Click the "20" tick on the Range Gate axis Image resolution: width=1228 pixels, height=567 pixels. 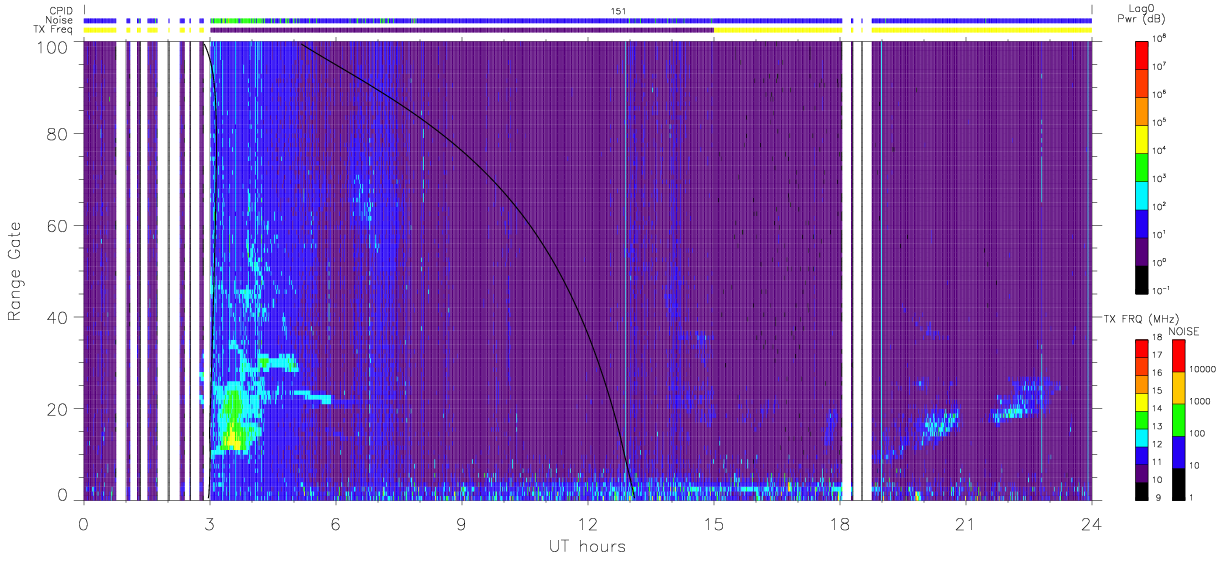[57, 409]
